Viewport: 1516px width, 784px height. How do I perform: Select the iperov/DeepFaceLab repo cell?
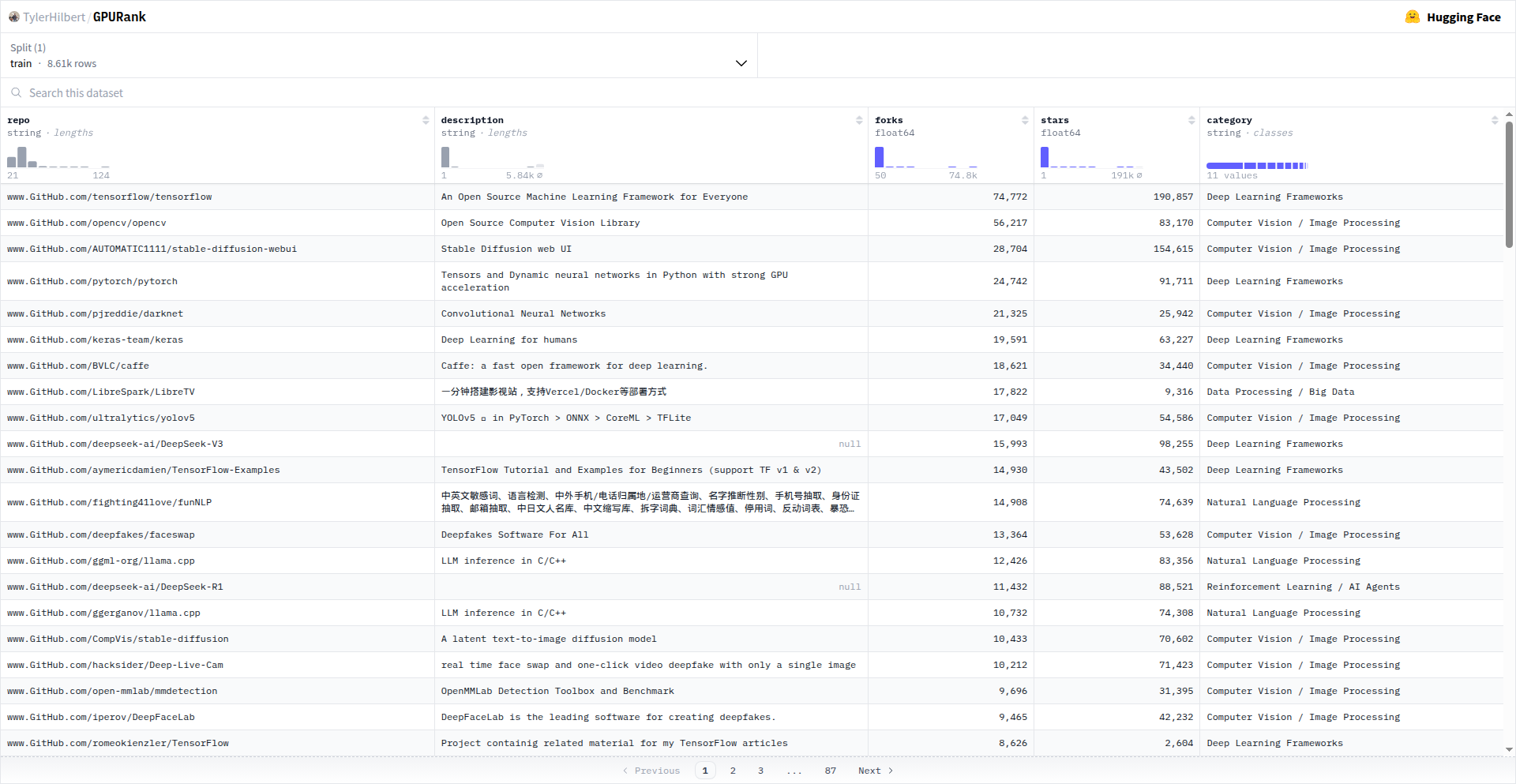coord(217,717)
